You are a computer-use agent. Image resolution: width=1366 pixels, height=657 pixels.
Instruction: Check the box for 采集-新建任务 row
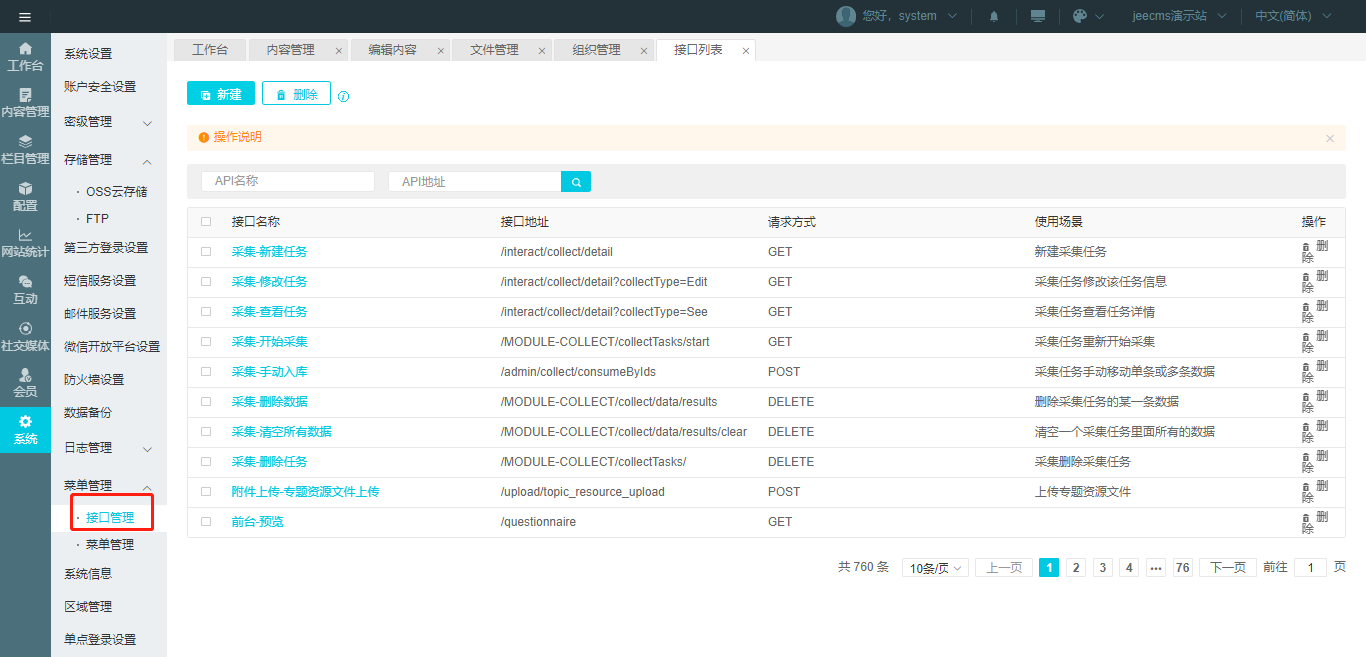coord(206,252)
